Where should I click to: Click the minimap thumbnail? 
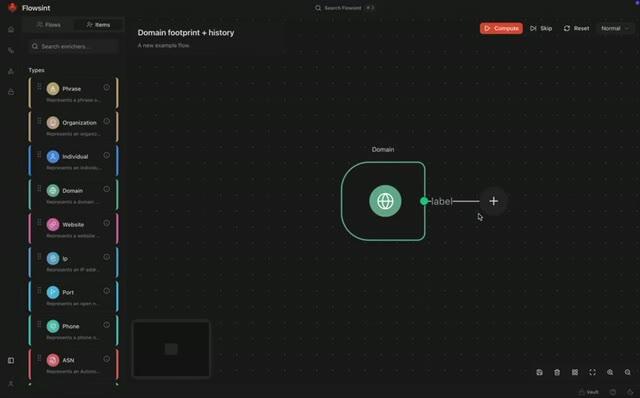[x=171, y=349]
